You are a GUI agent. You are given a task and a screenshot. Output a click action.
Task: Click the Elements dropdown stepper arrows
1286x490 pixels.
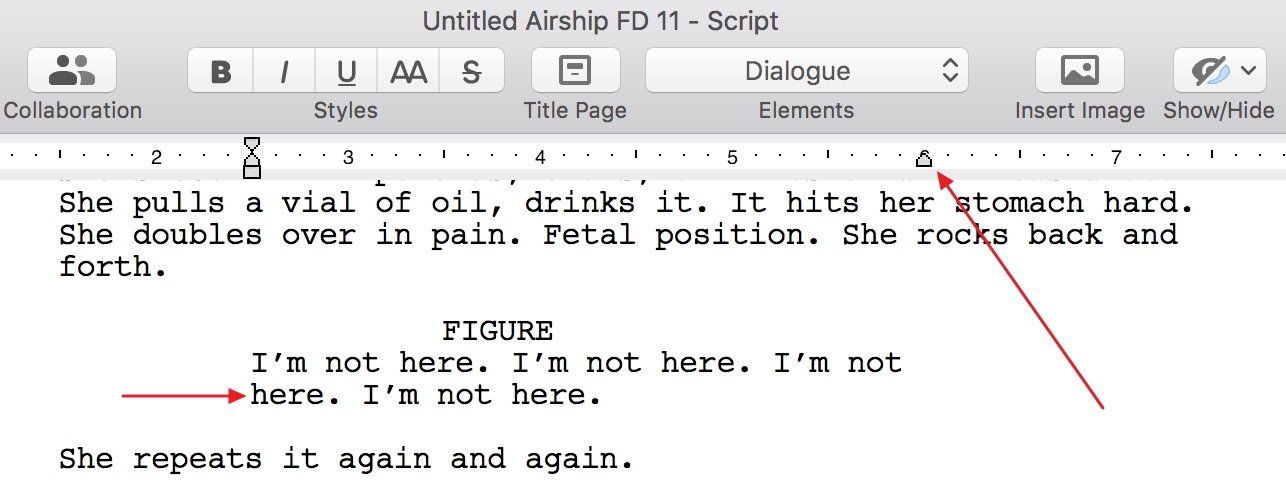pyautogui.click(x=949, y=71)
